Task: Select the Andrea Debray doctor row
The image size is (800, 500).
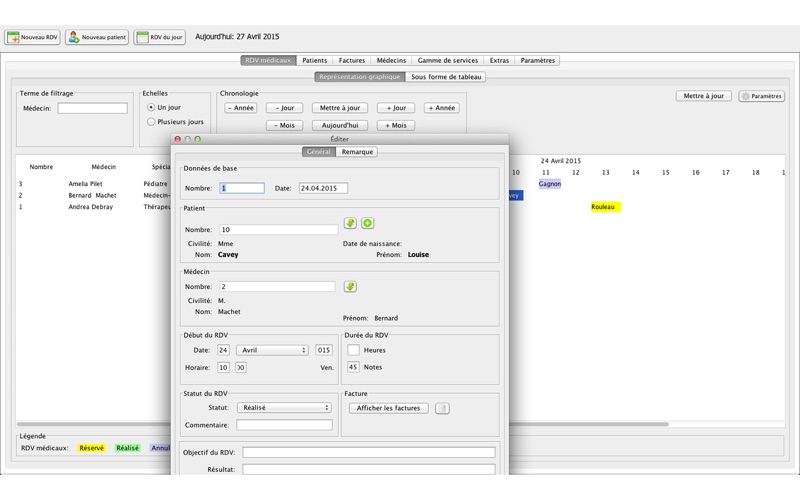Action: click(93, 207)
